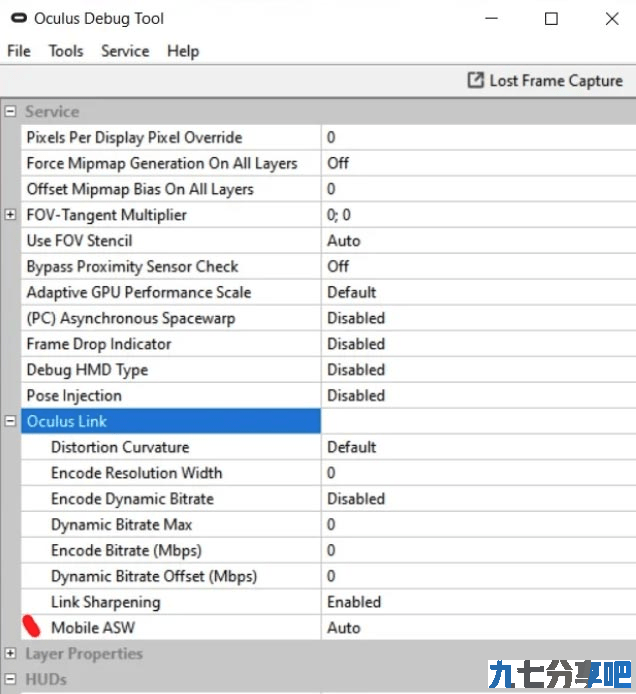
Task: Select the Pixels Per Display Pixel Override label
Action: point(135,138)
